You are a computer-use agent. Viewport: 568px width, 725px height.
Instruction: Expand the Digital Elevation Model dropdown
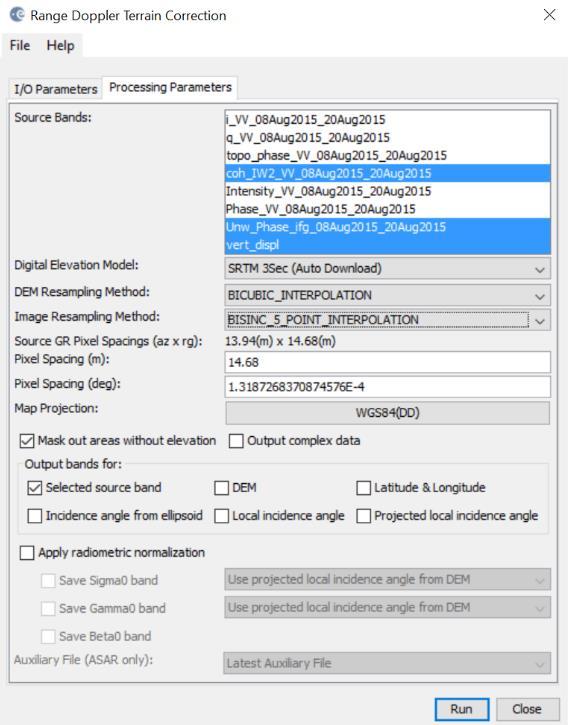[x=388, y=269]
